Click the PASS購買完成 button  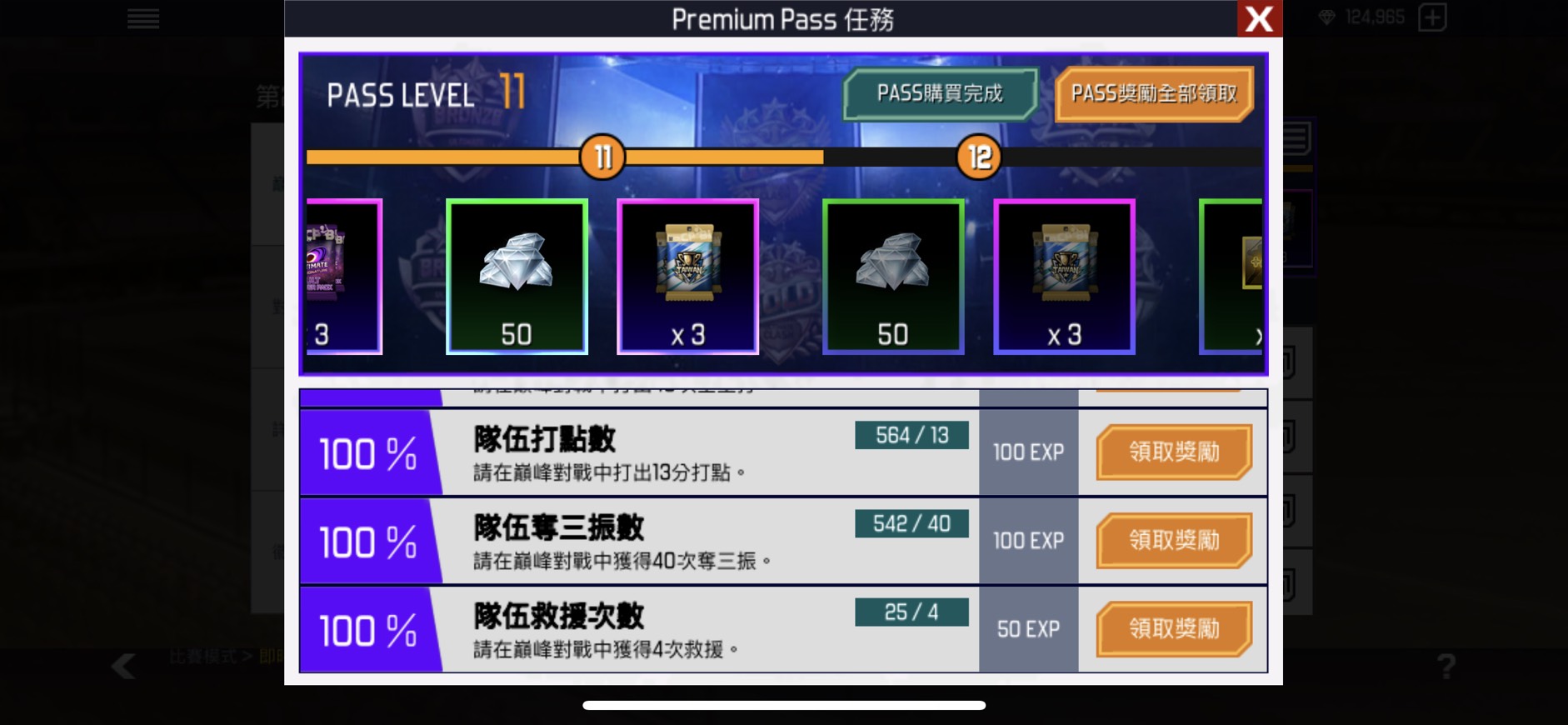point(940,93)
